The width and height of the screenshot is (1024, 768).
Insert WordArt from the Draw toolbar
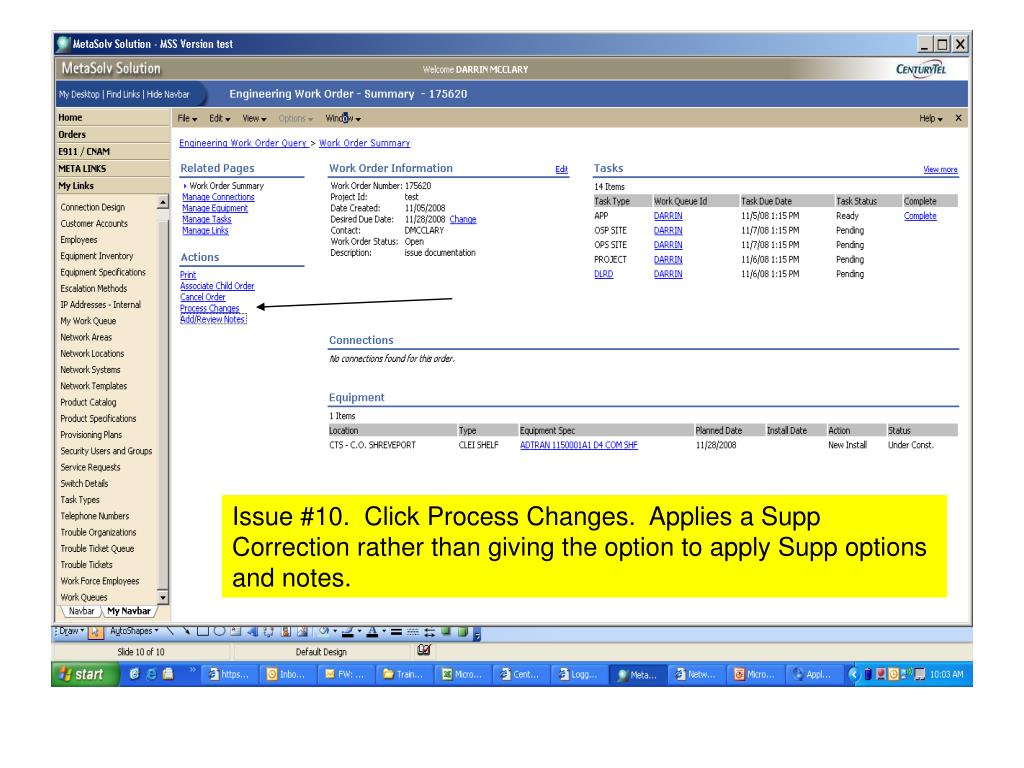(251, 632)
